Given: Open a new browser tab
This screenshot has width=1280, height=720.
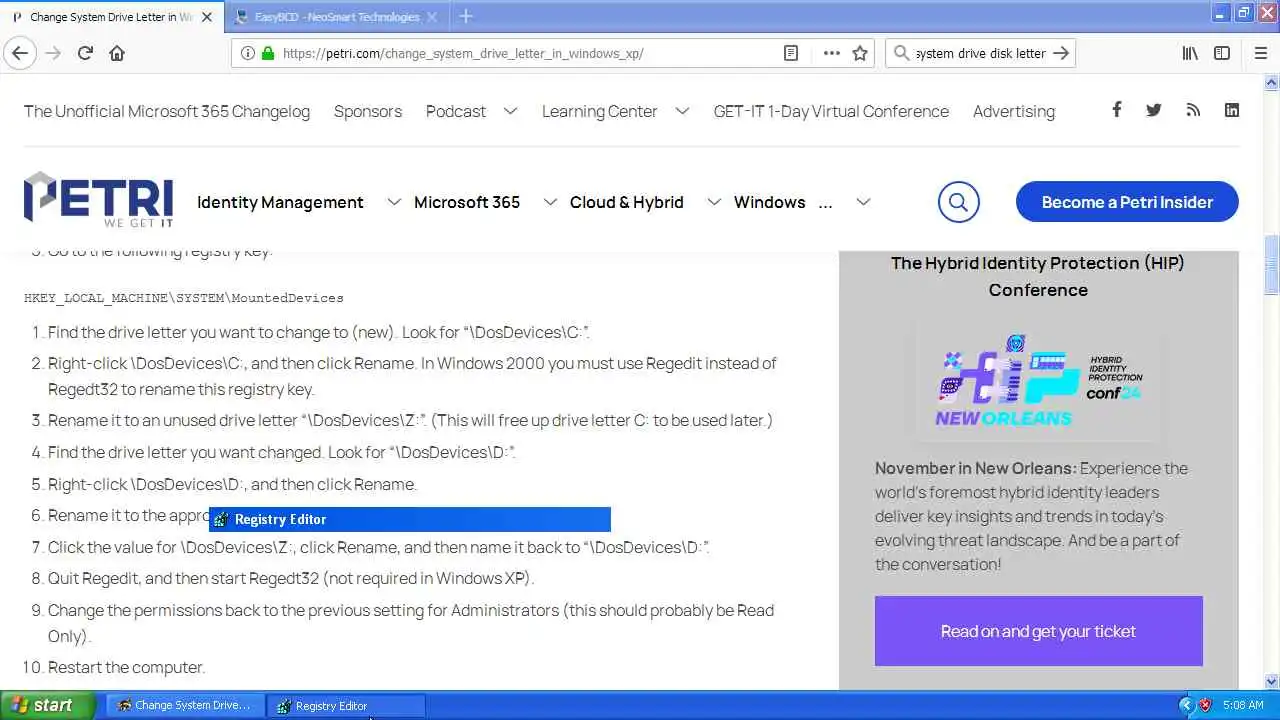Looking at the screenshot, I should tap(466, 16).
